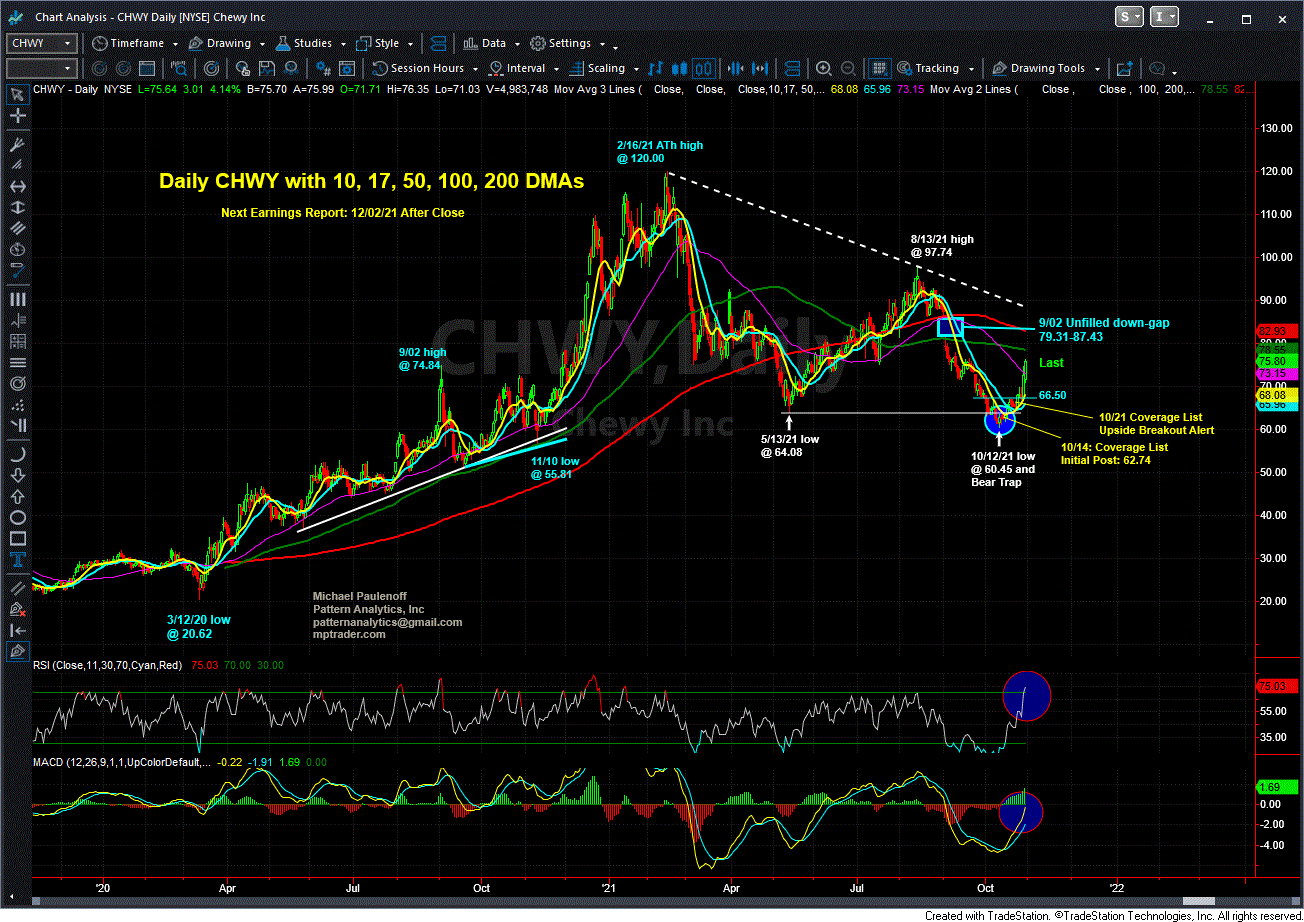Image resolution: width=1304 pixels, height=922 pixels.
Task: Expand the Drawing dropdown arrow
Action: click(260, 44)
